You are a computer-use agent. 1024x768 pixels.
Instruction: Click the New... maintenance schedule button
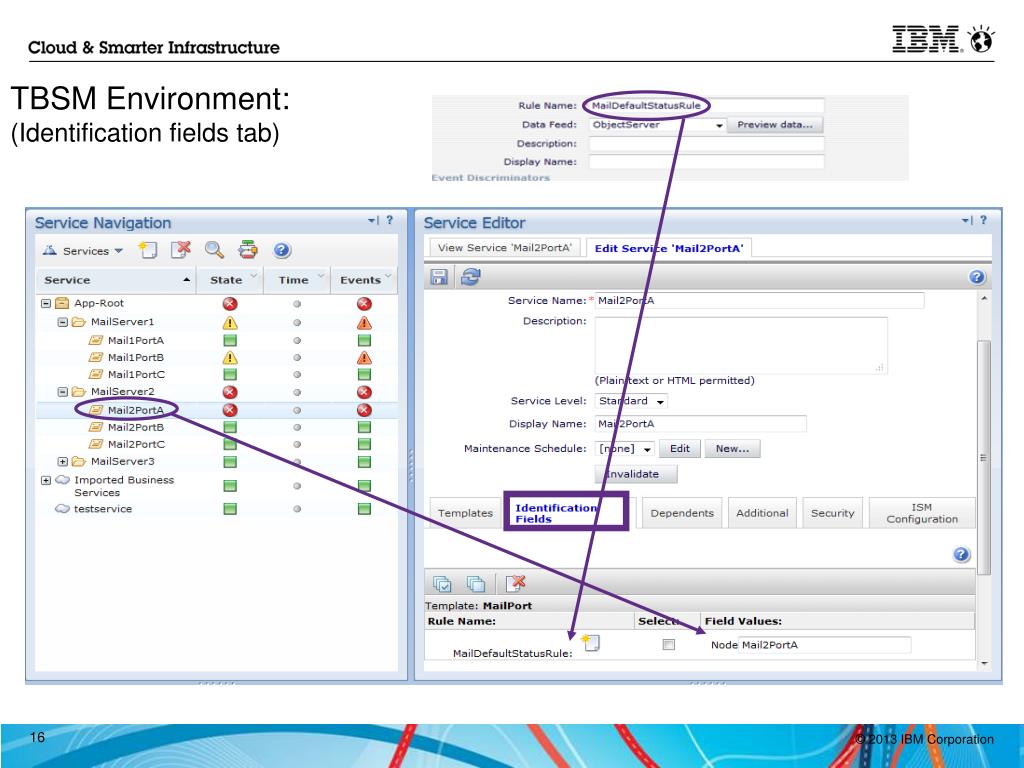tap(732, 449)
